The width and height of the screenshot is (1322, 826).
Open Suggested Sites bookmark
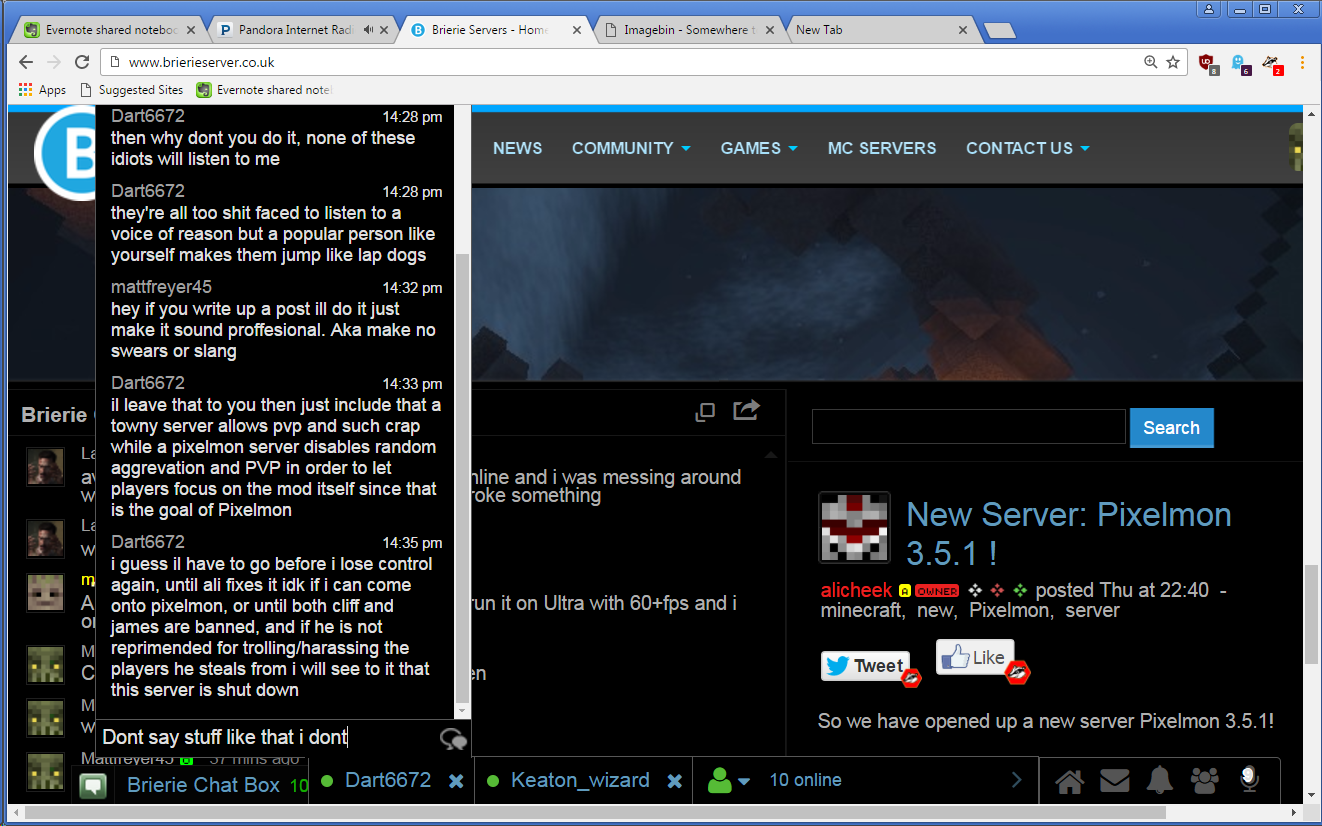point(131,90)
